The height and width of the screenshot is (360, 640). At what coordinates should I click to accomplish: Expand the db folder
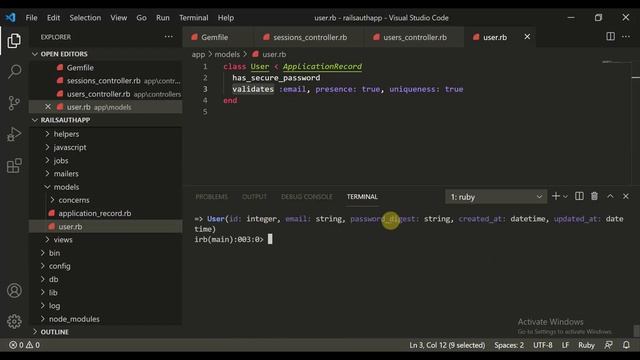(x=53, y=279)
